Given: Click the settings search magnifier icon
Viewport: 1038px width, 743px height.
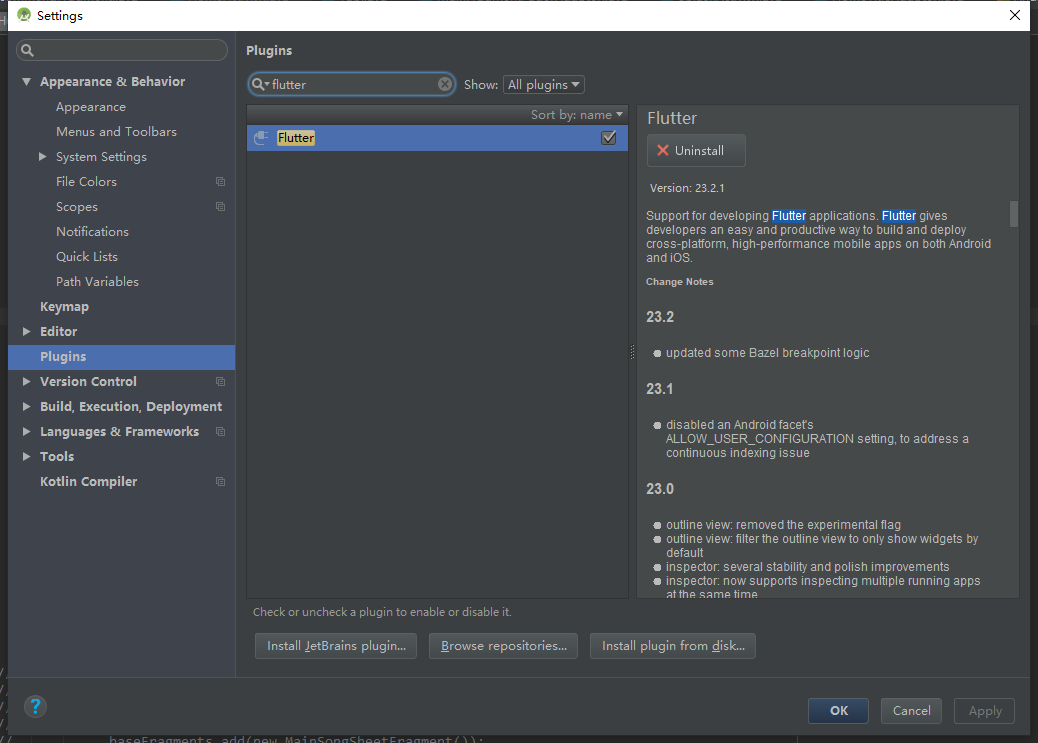Looking at the screenshot, I should 27,50.
